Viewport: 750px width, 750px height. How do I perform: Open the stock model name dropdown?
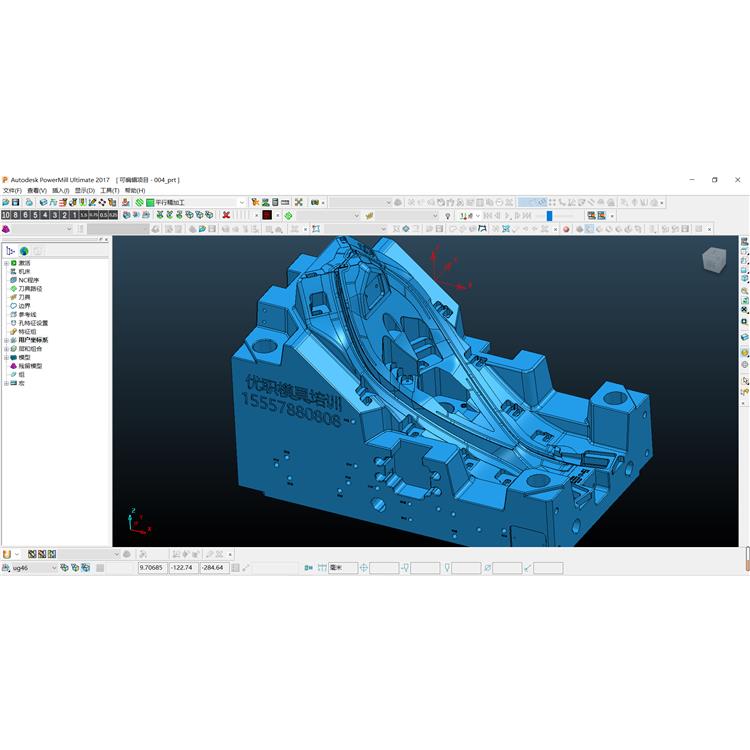click(69, 229)
